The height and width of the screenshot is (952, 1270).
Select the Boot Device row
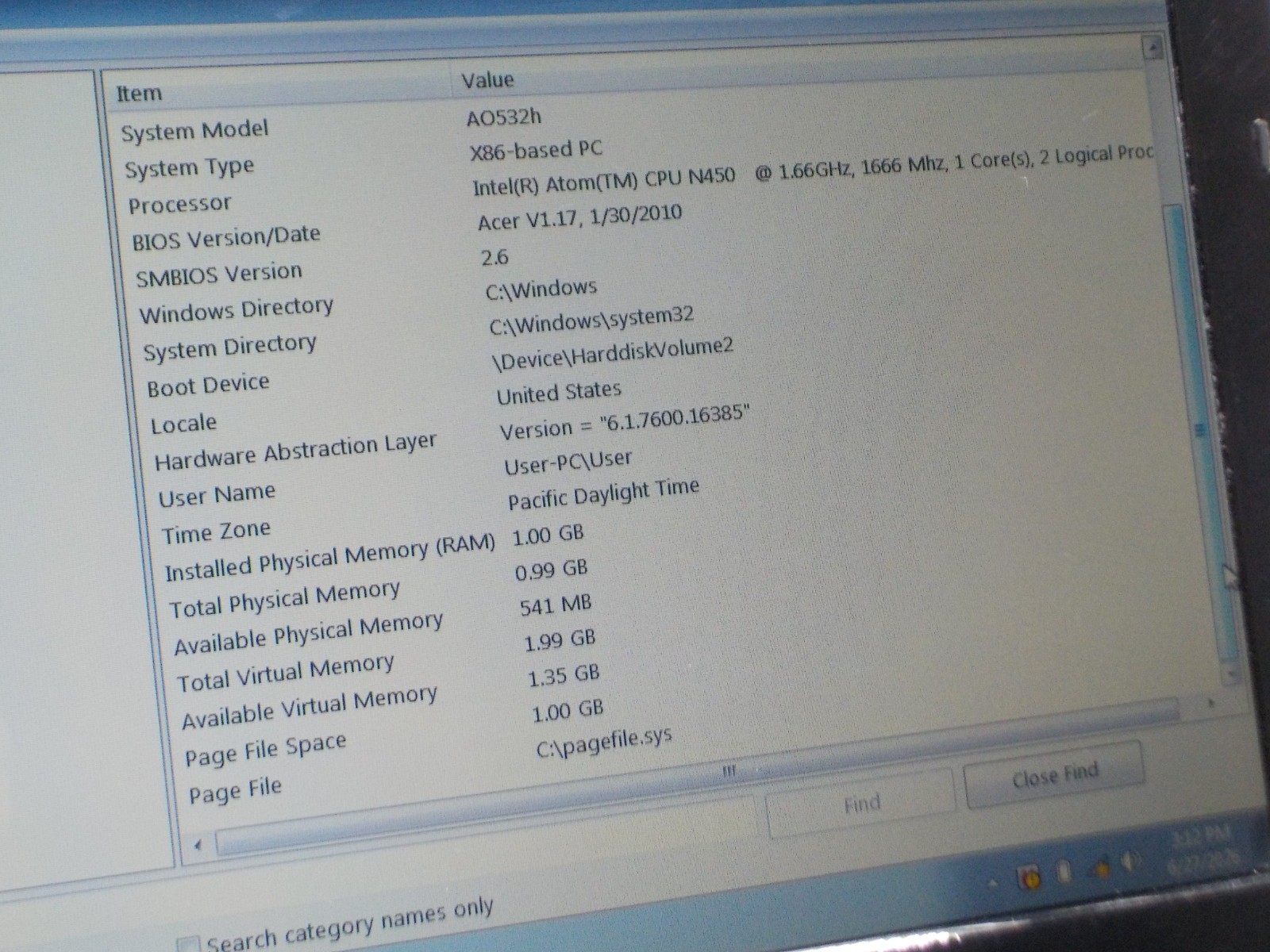[208, 386]
